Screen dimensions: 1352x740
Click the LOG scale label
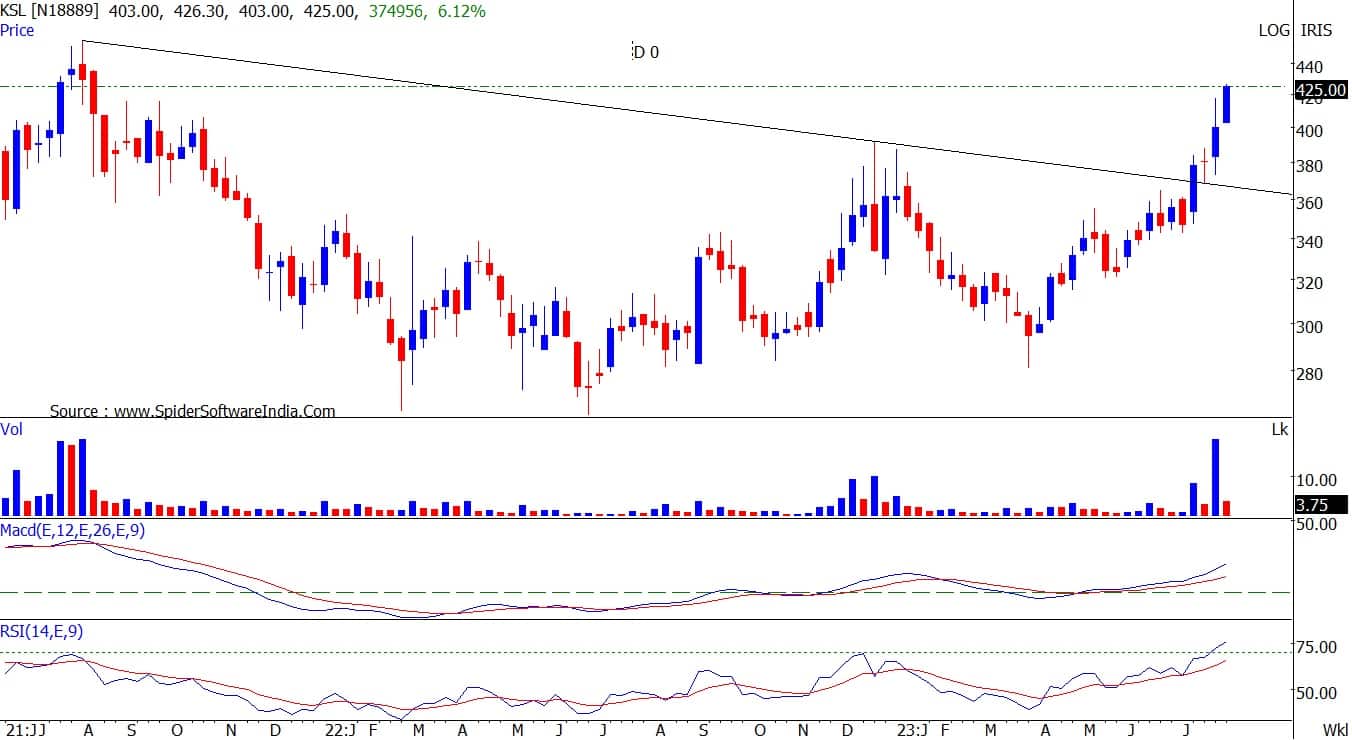pyautogui.click(x=1274, y=30)
